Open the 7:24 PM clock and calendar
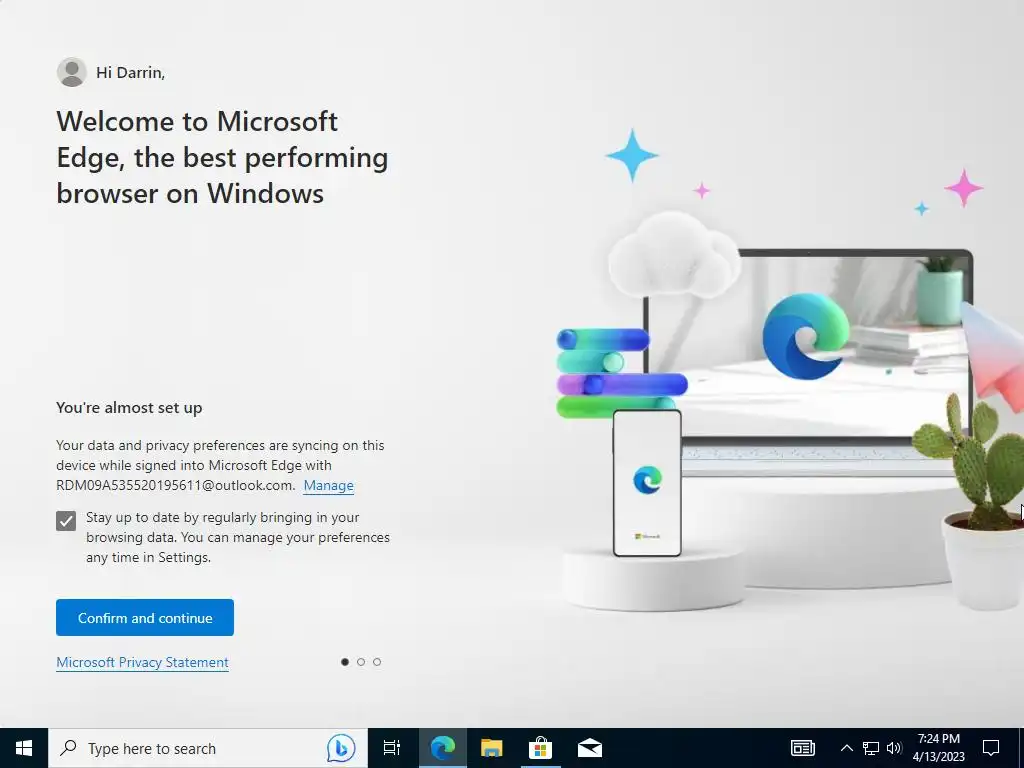1024x768 pixels. [938, 748]
